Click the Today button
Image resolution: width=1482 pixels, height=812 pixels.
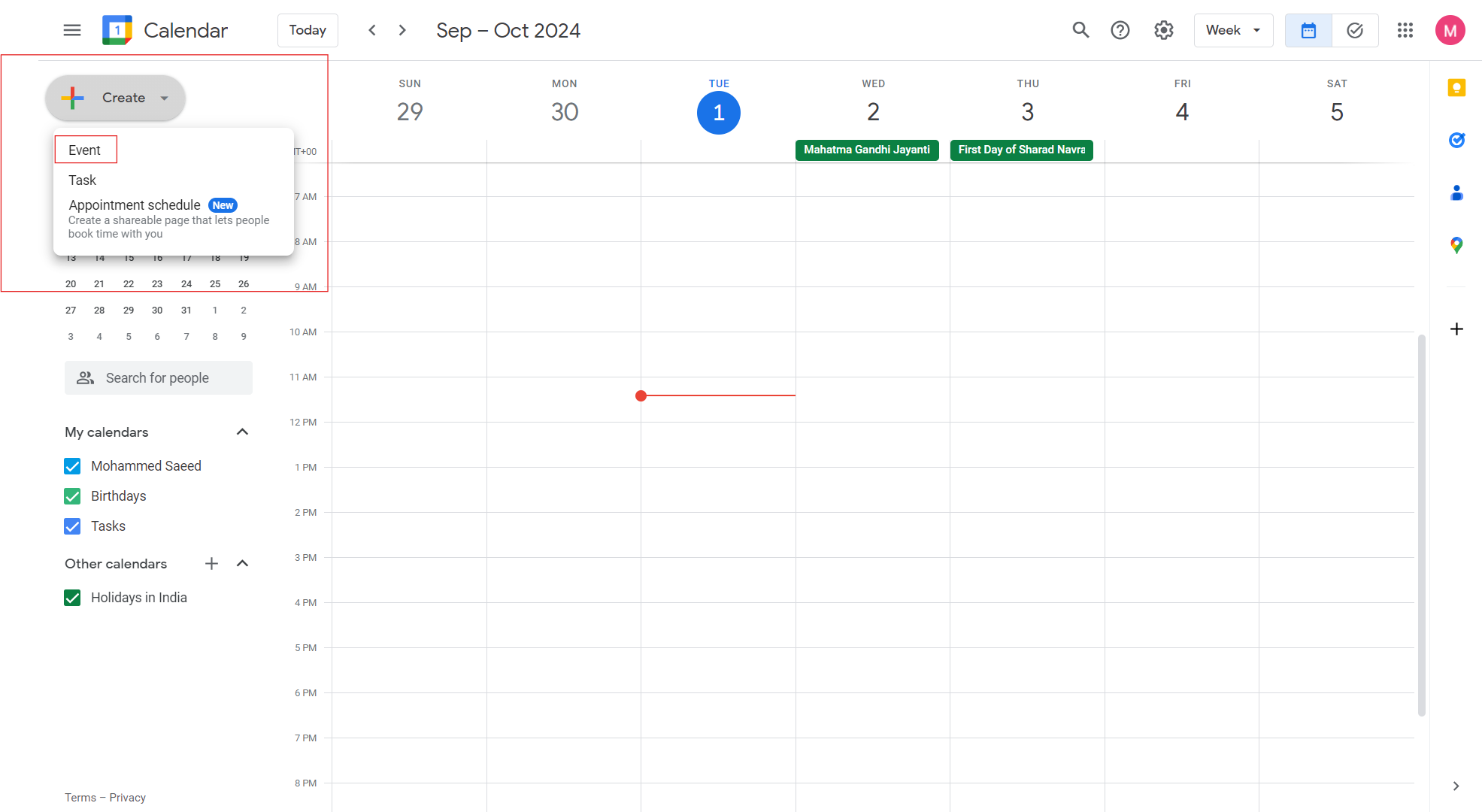click(308, 30)
